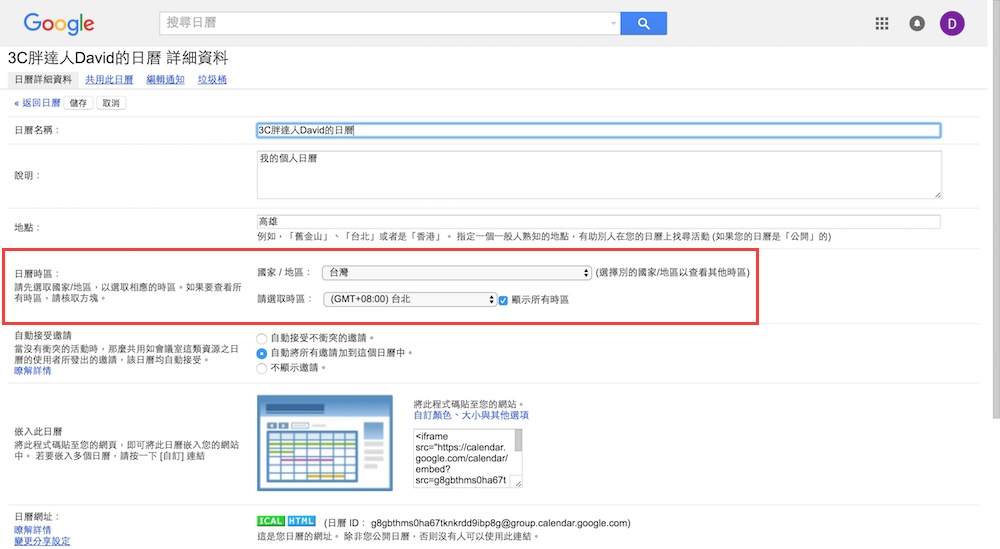Switch to the 編輯通知 tab

coord(165,80)
